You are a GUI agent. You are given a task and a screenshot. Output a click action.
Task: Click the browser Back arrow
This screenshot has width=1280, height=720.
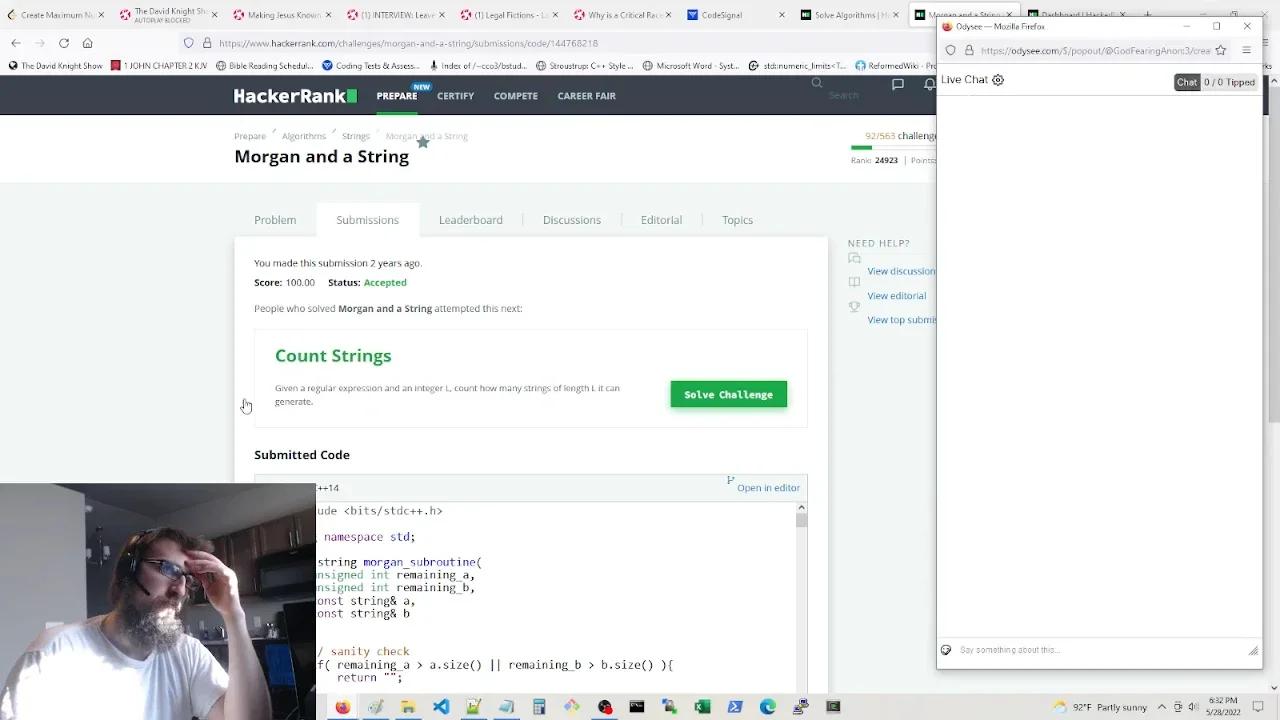[16, 43]
